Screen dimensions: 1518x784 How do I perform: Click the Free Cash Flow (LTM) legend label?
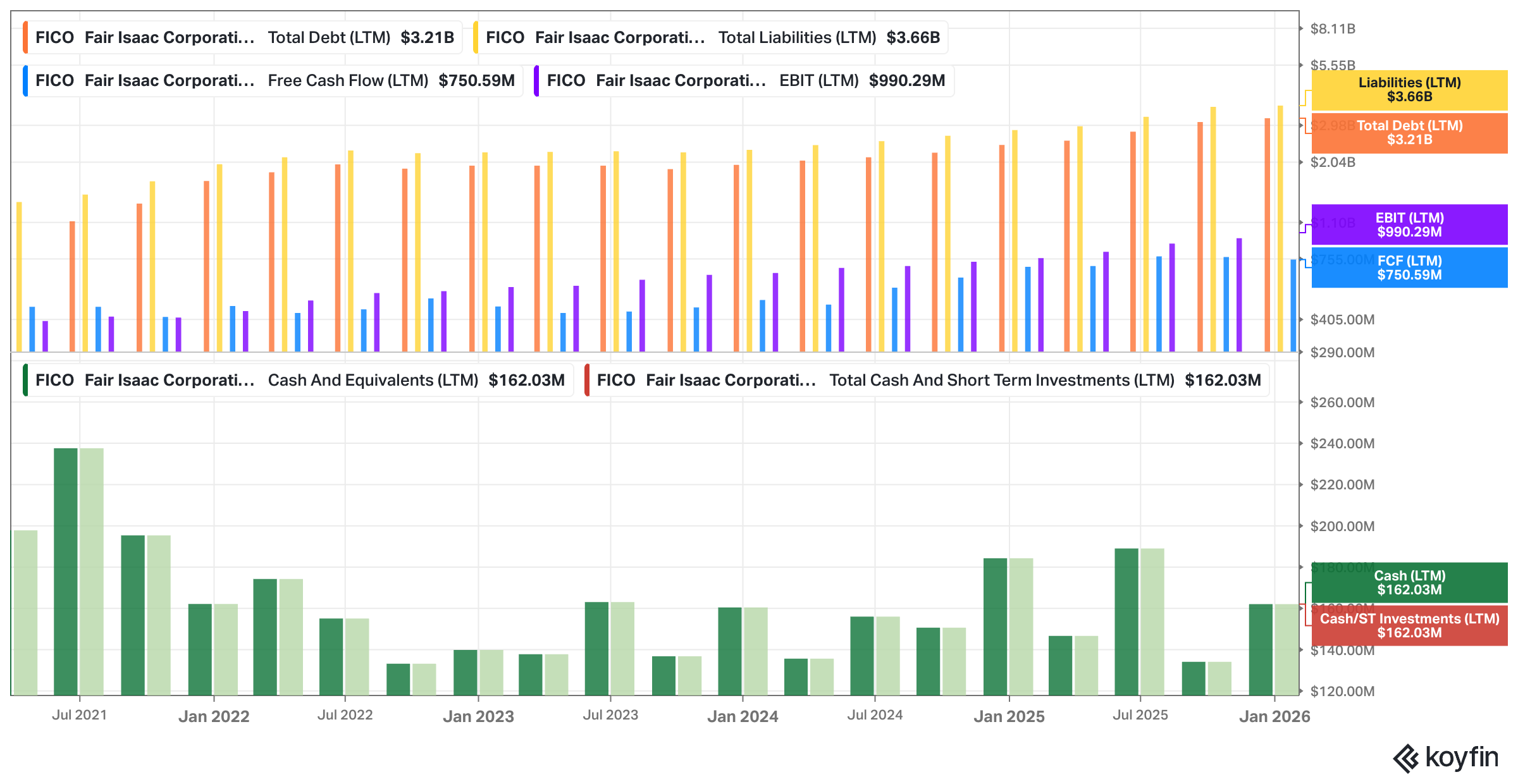click(x=348, y=80)
